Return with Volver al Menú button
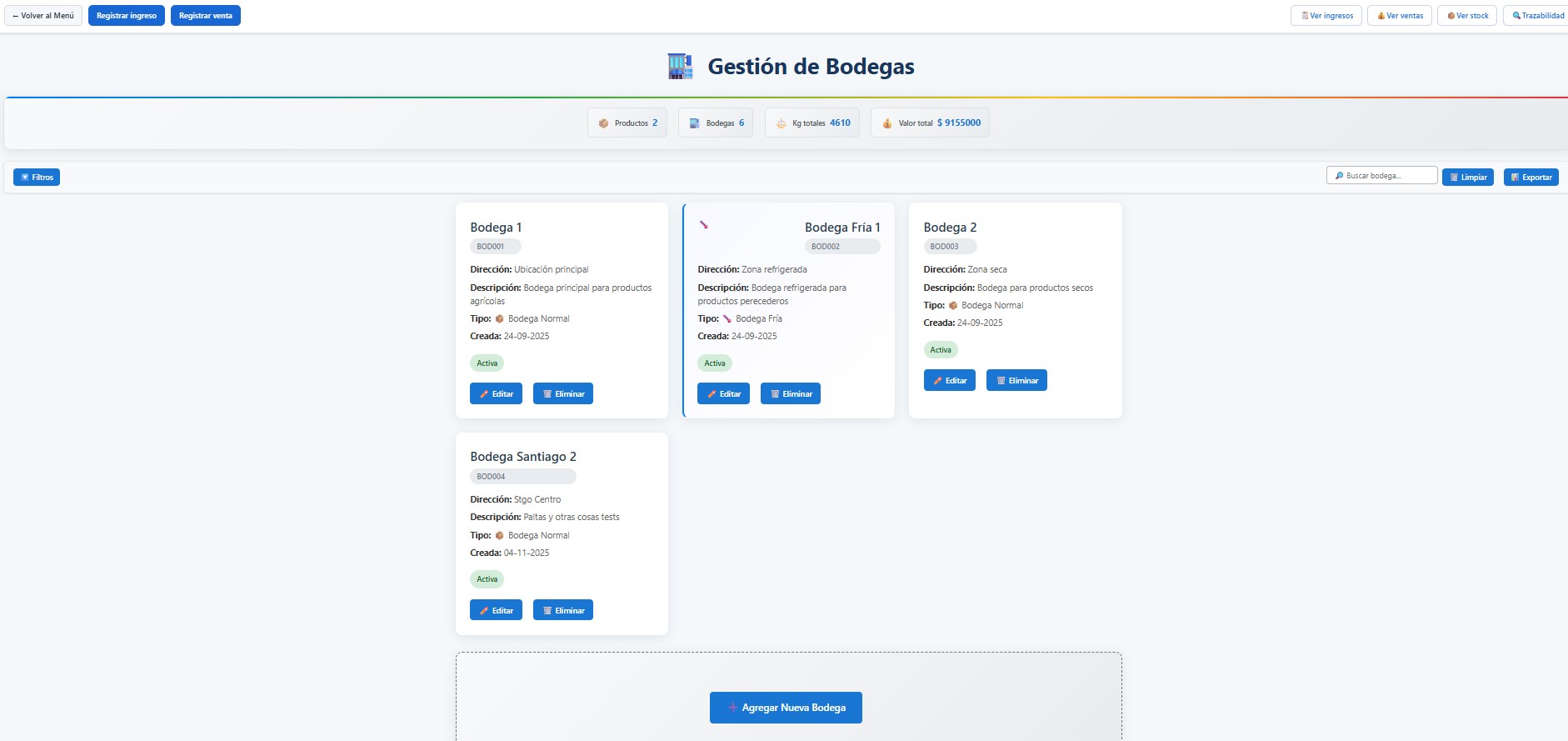1568x741 pixels. pos(43,16)
